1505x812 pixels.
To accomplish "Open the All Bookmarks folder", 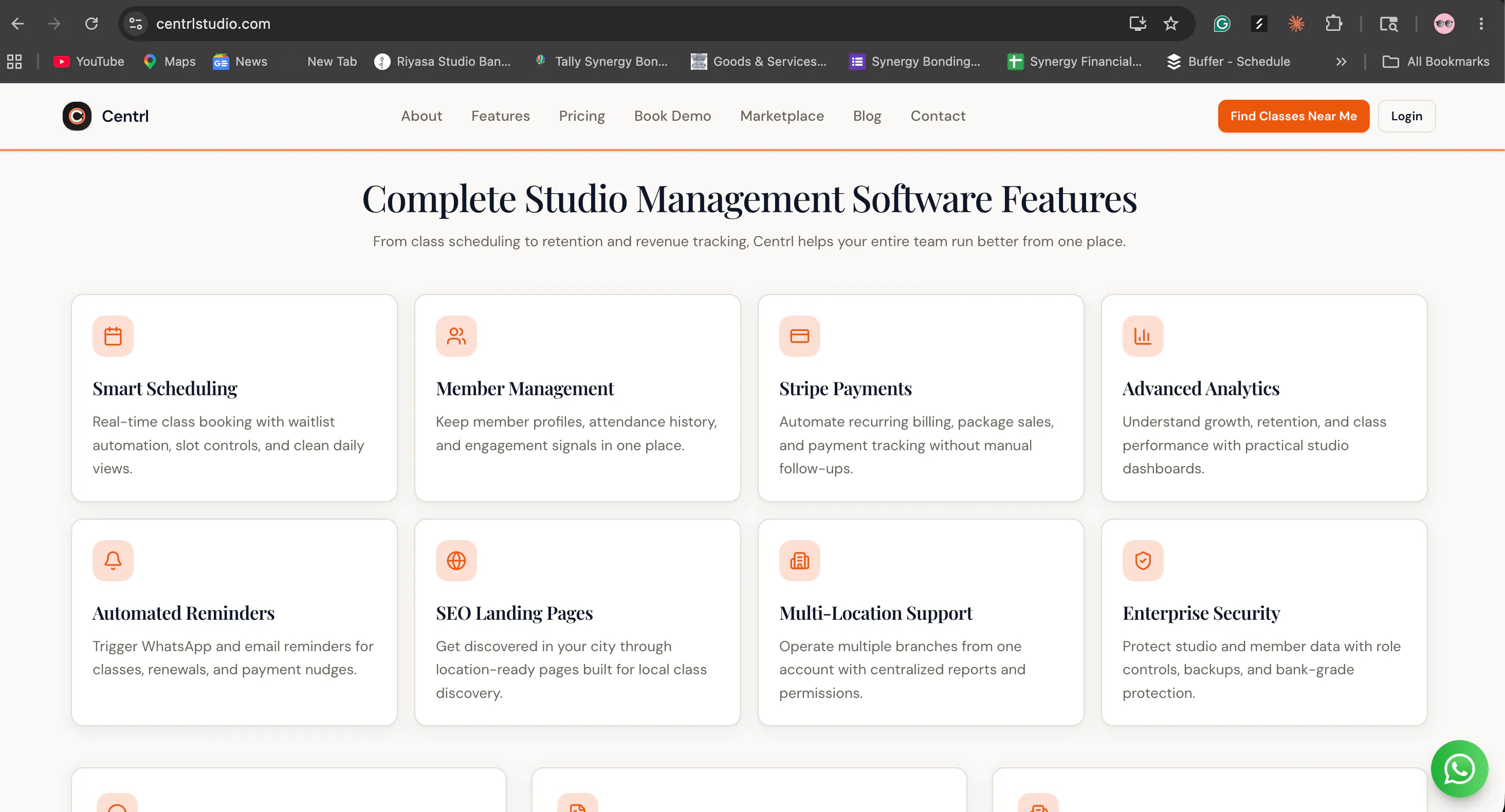I will click(1436, 61).
